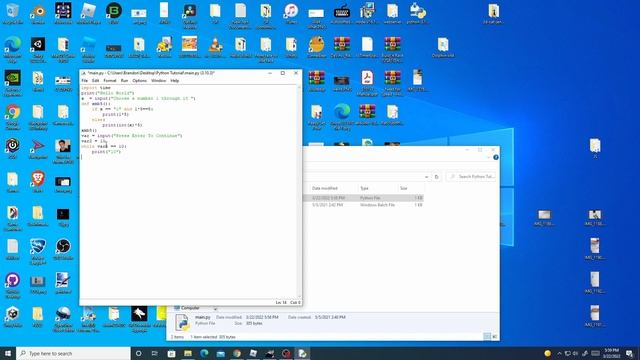Viewport: 640px width, 360px height.
Task: Click the refresh button in Explorer address bar
Action: pyautogui.click(x=437, y=177)
